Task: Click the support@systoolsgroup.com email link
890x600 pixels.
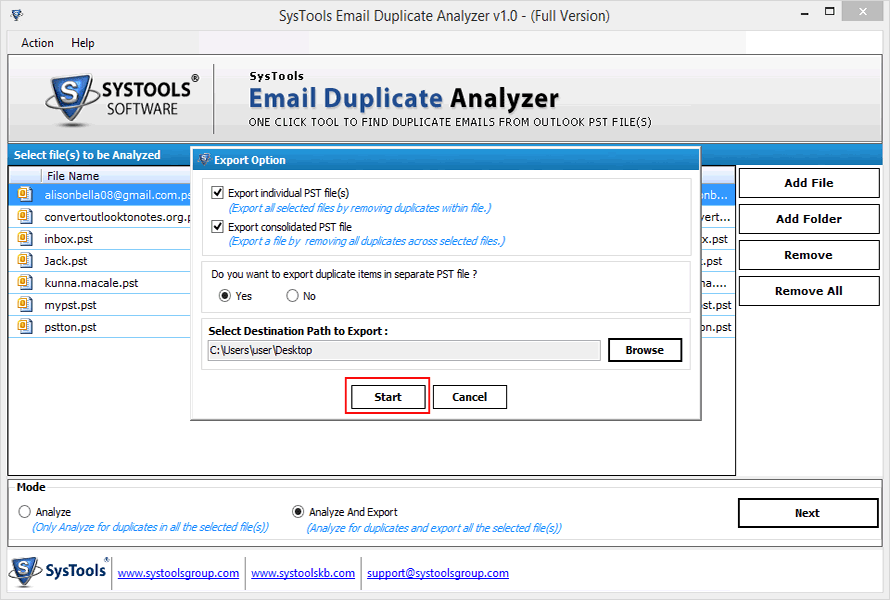Action: (x=438, y=573)
